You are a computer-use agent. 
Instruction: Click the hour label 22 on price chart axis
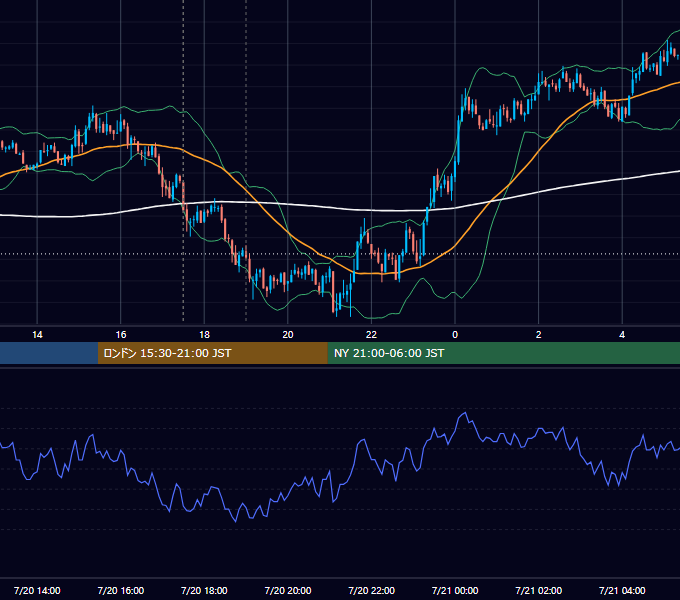click(371, 335)
